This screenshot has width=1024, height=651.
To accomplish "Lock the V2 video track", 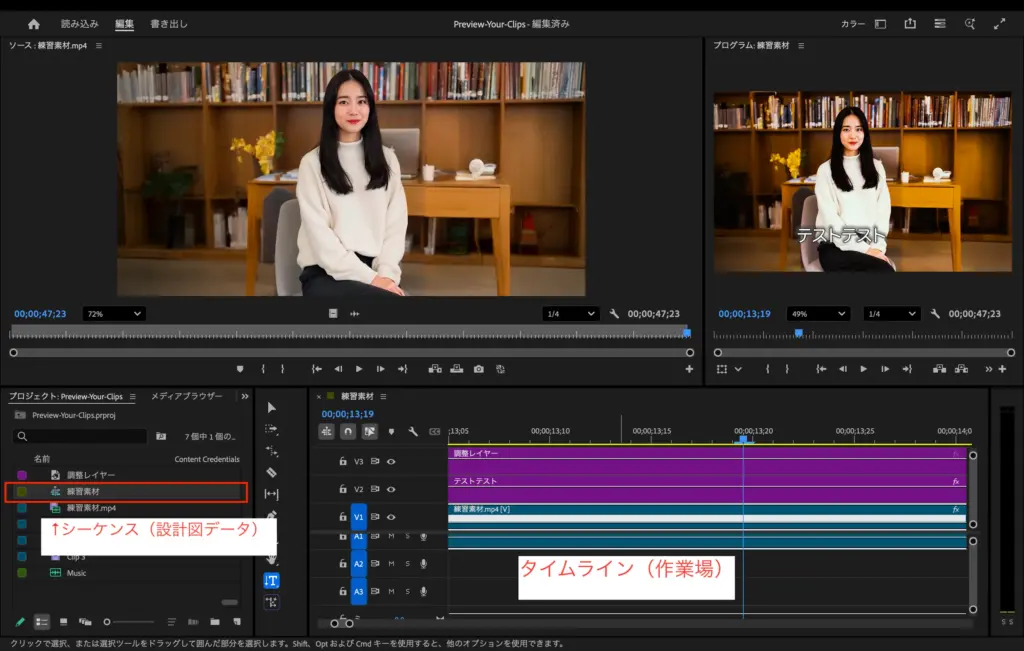I will (x=343, y=490).
